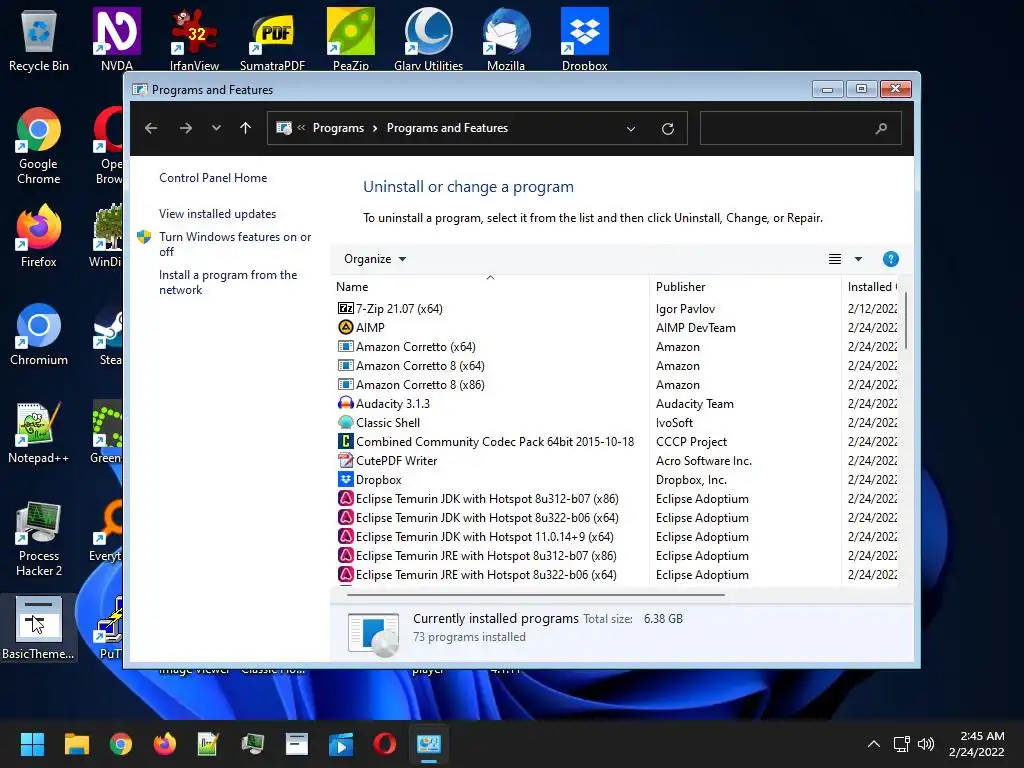Change the view with the view button
Viewport: 1024px width, 768px height.
coord(835,259)
